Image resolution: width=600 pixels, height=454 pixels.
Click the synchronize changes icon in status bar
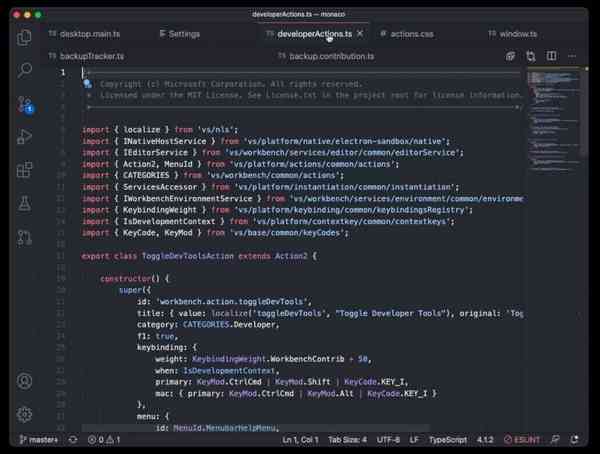[x=73, y=440]
